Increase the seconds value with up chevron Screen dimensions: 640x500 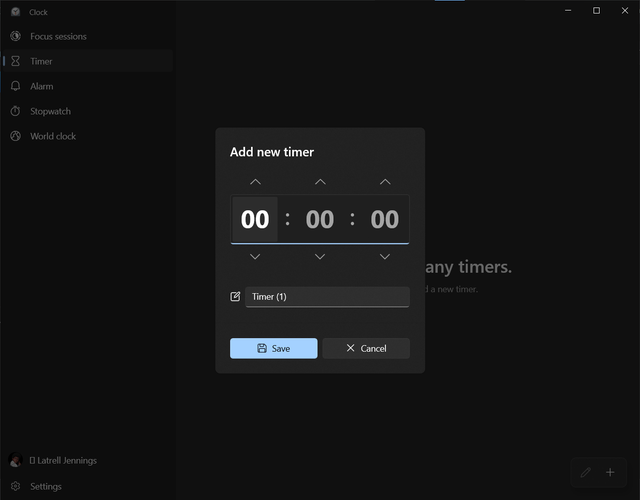point(385,182)
